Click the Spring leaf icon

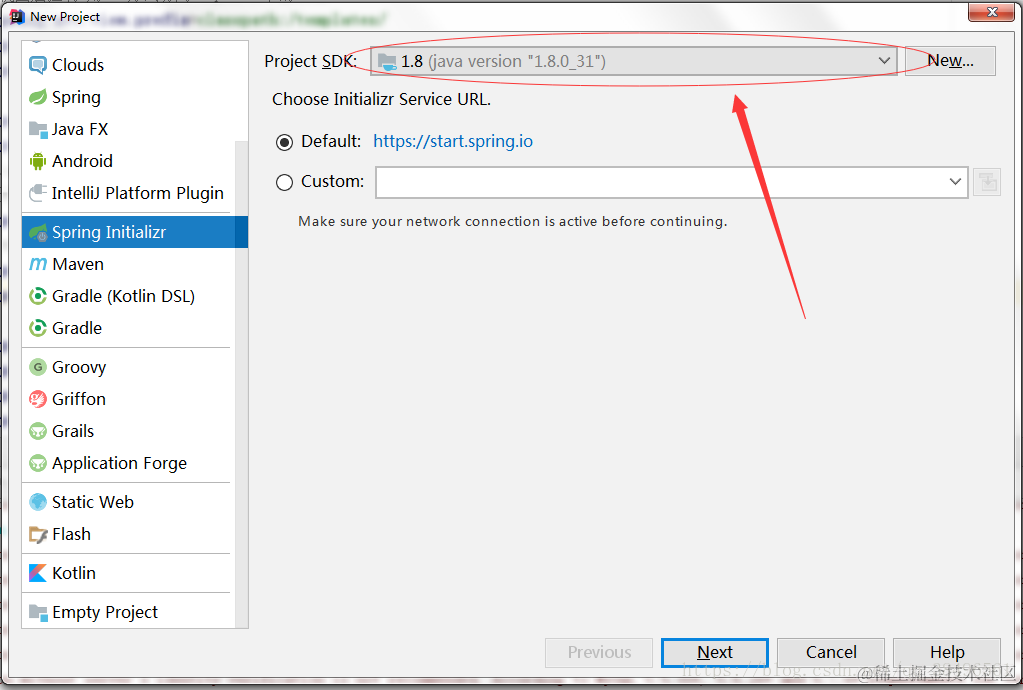[38, 97]
